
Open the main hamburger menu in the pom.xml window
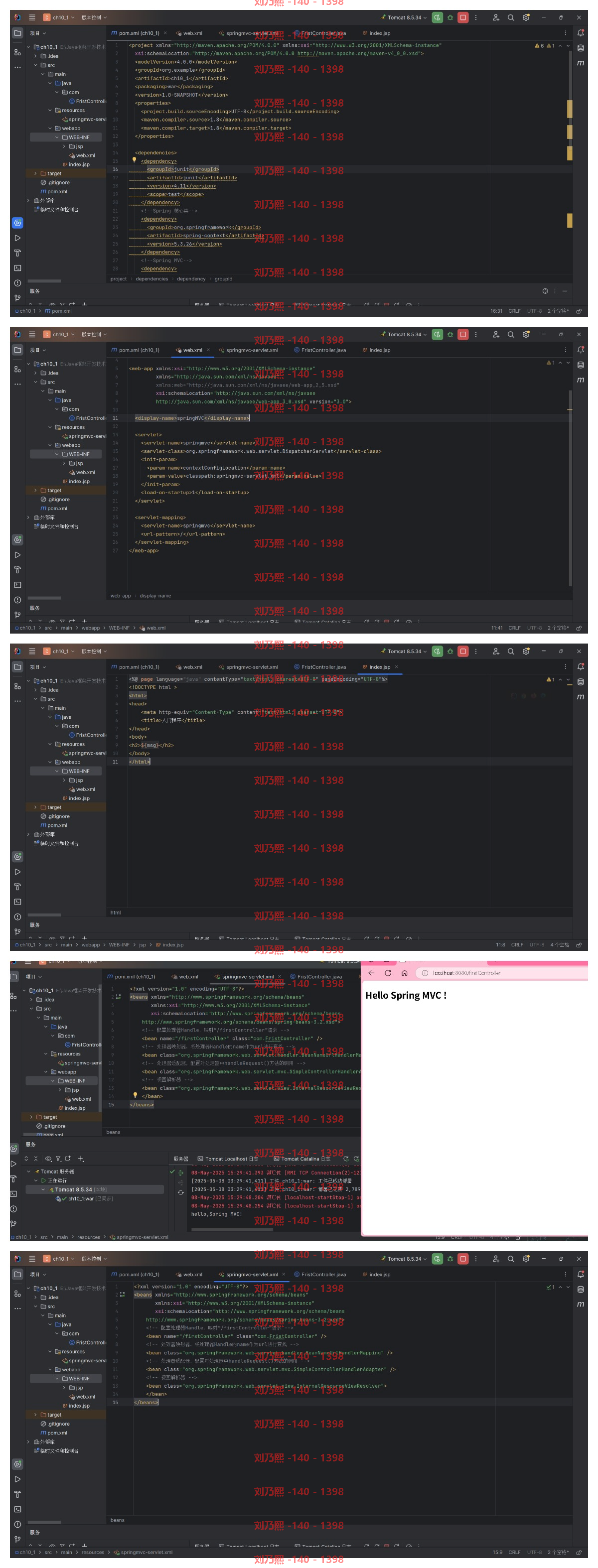(32, 17)
